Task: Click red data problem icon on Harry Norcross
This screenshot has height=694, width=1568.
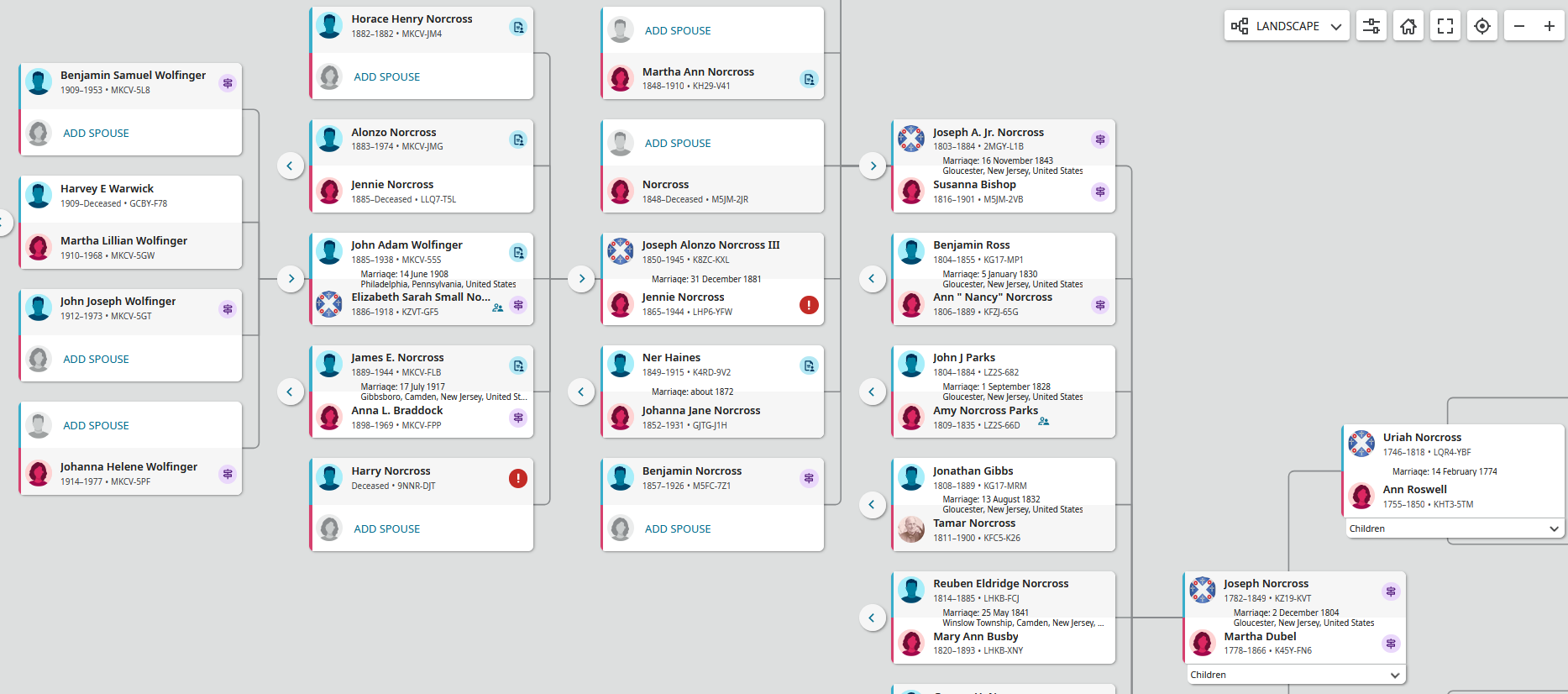Action: (518, 478)
